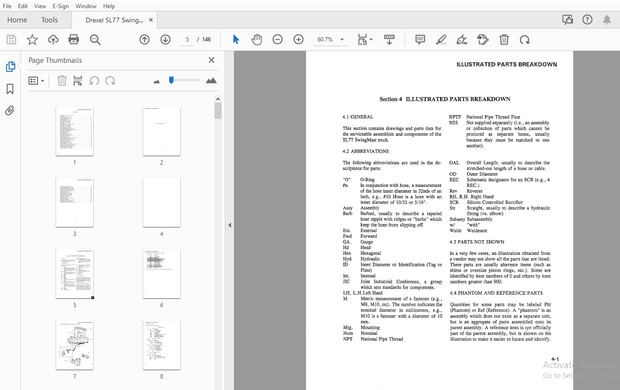Click the upload to cloud icon
Image resolution: width=620 pixels, height=390 pixels.
53,40
